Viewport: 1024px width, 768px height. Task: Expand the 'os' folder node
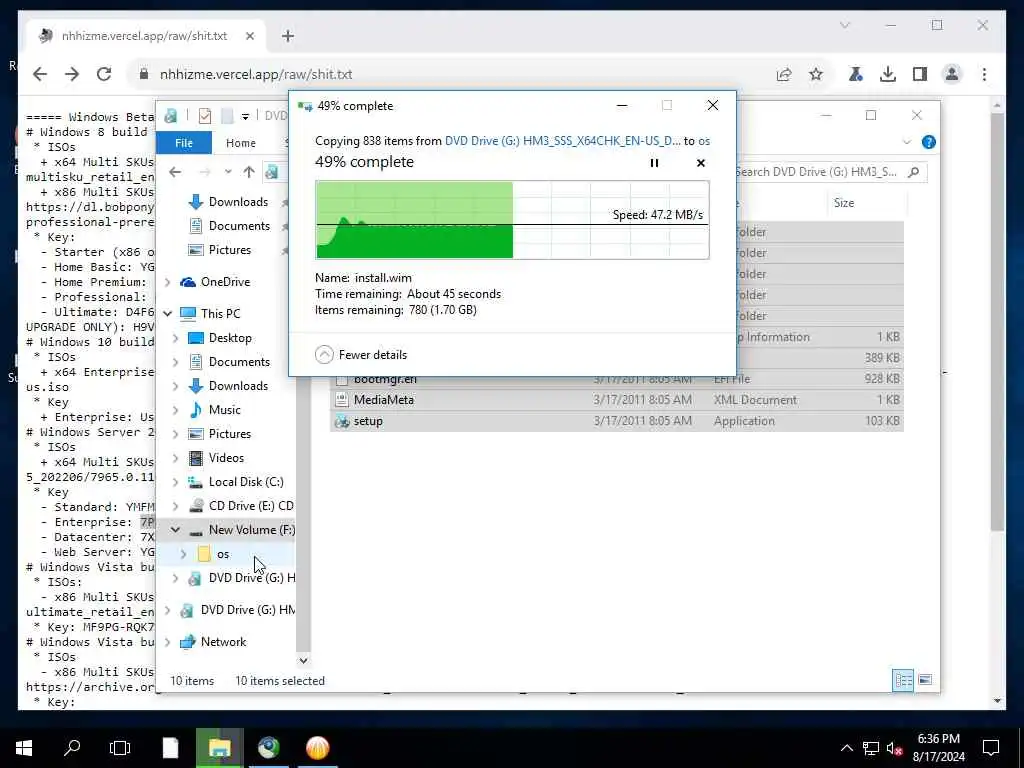[184, 554]
